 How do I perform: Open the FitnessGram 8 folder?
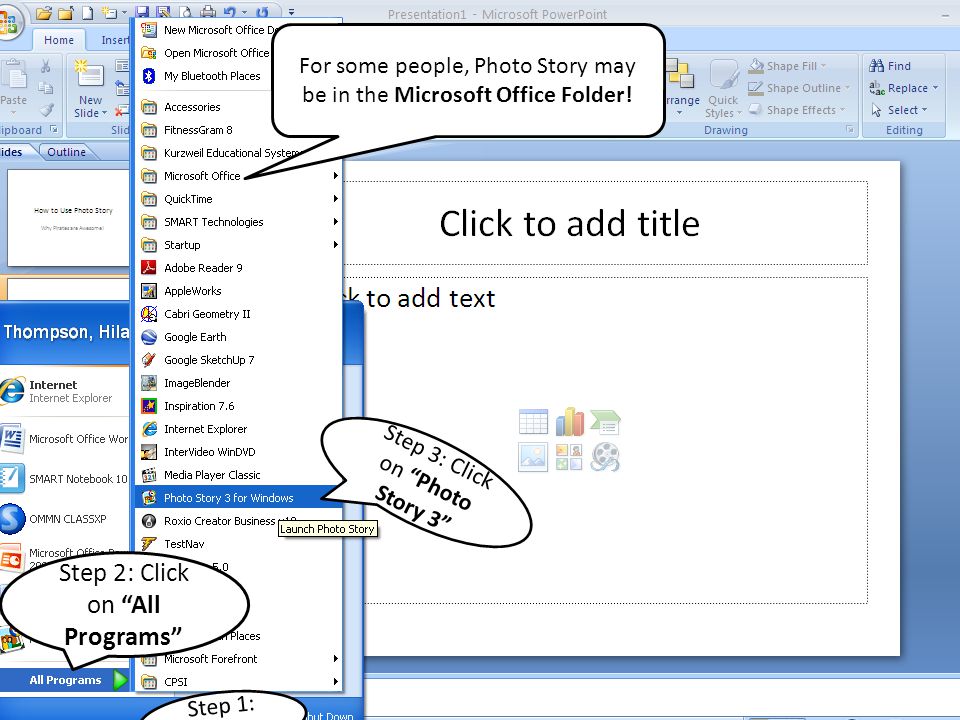click(203, 130)
